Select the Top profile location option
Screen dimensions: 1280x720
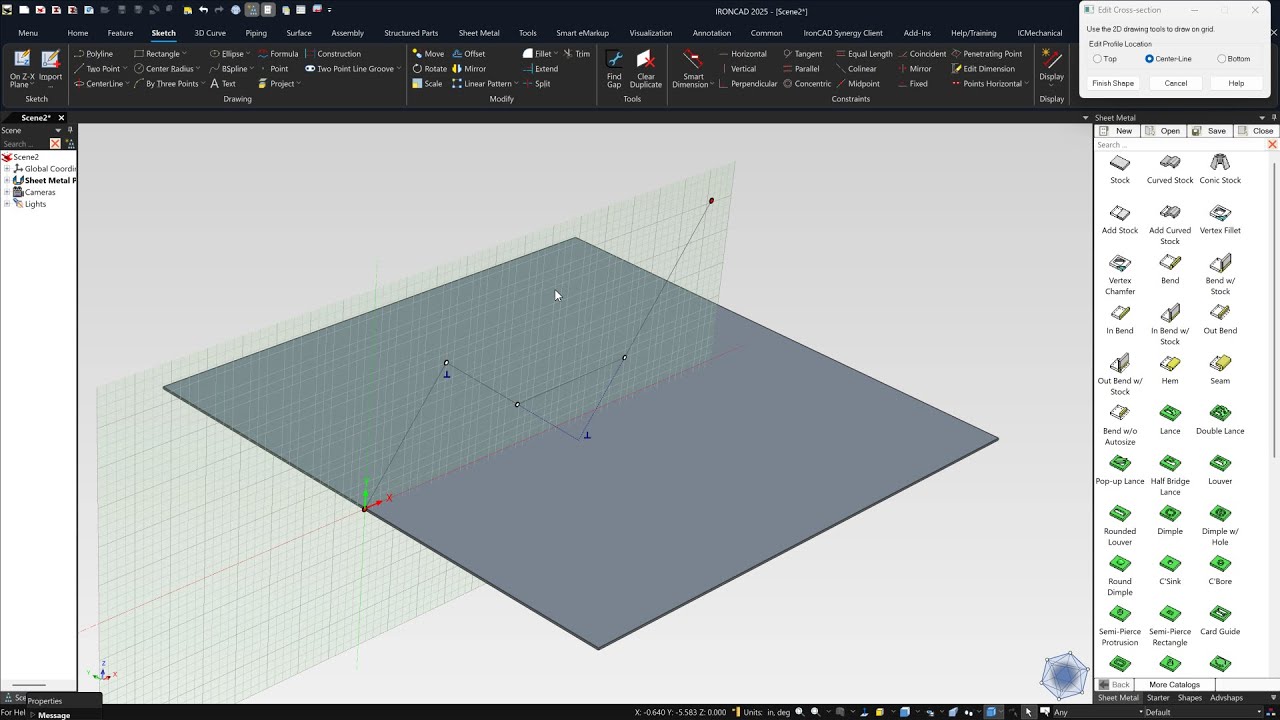[1105, 59]
